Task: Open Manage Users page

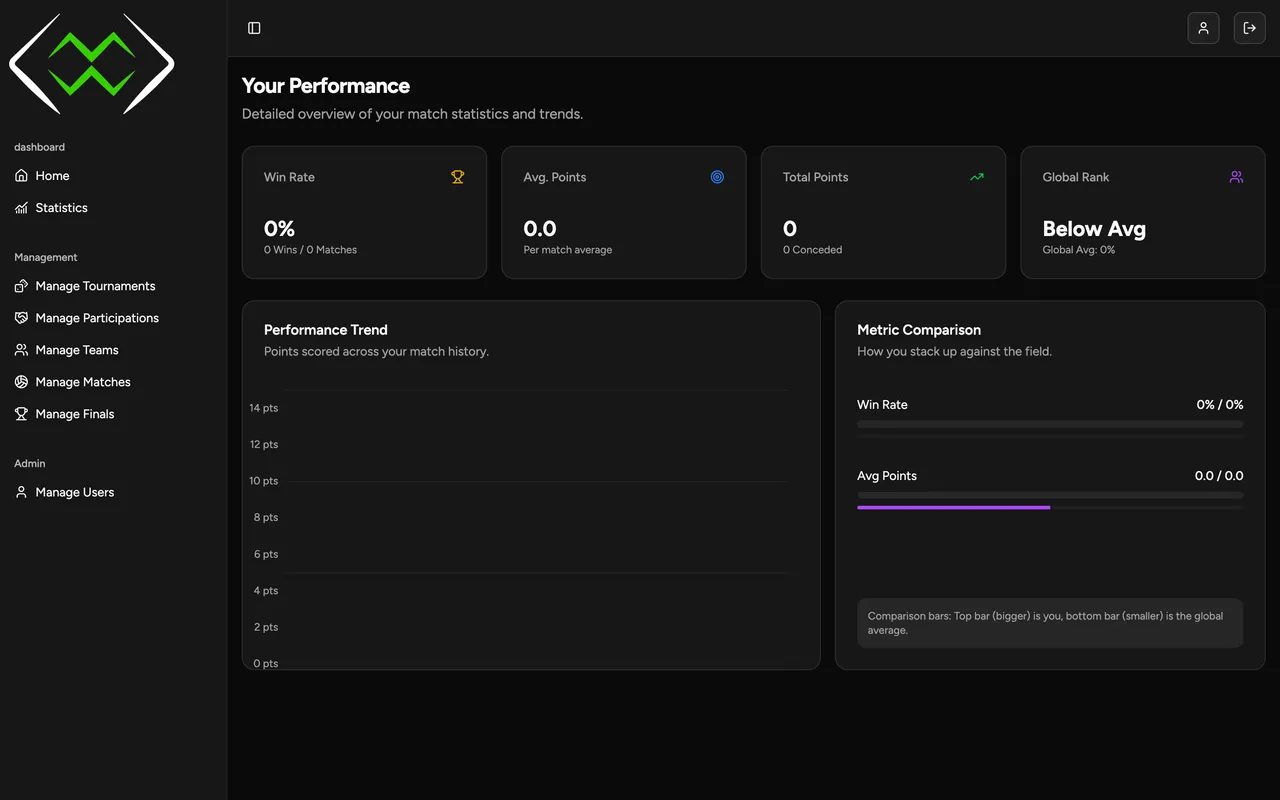Action: pyautogui.click(x=113, y=492)
